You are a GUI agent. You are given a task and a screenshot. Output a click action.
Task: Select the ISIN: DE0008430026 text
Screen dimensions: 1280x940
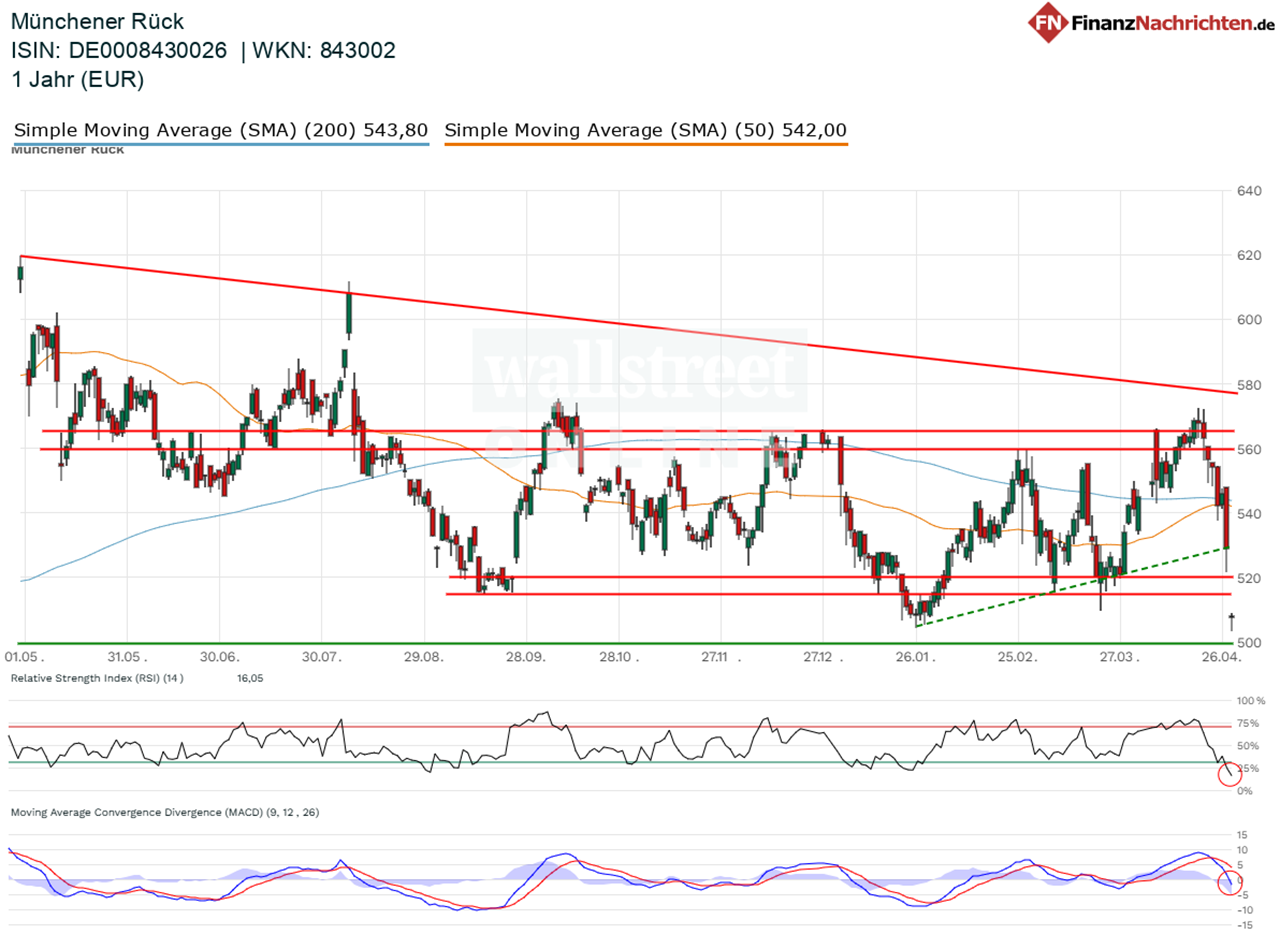pos(119,50)
